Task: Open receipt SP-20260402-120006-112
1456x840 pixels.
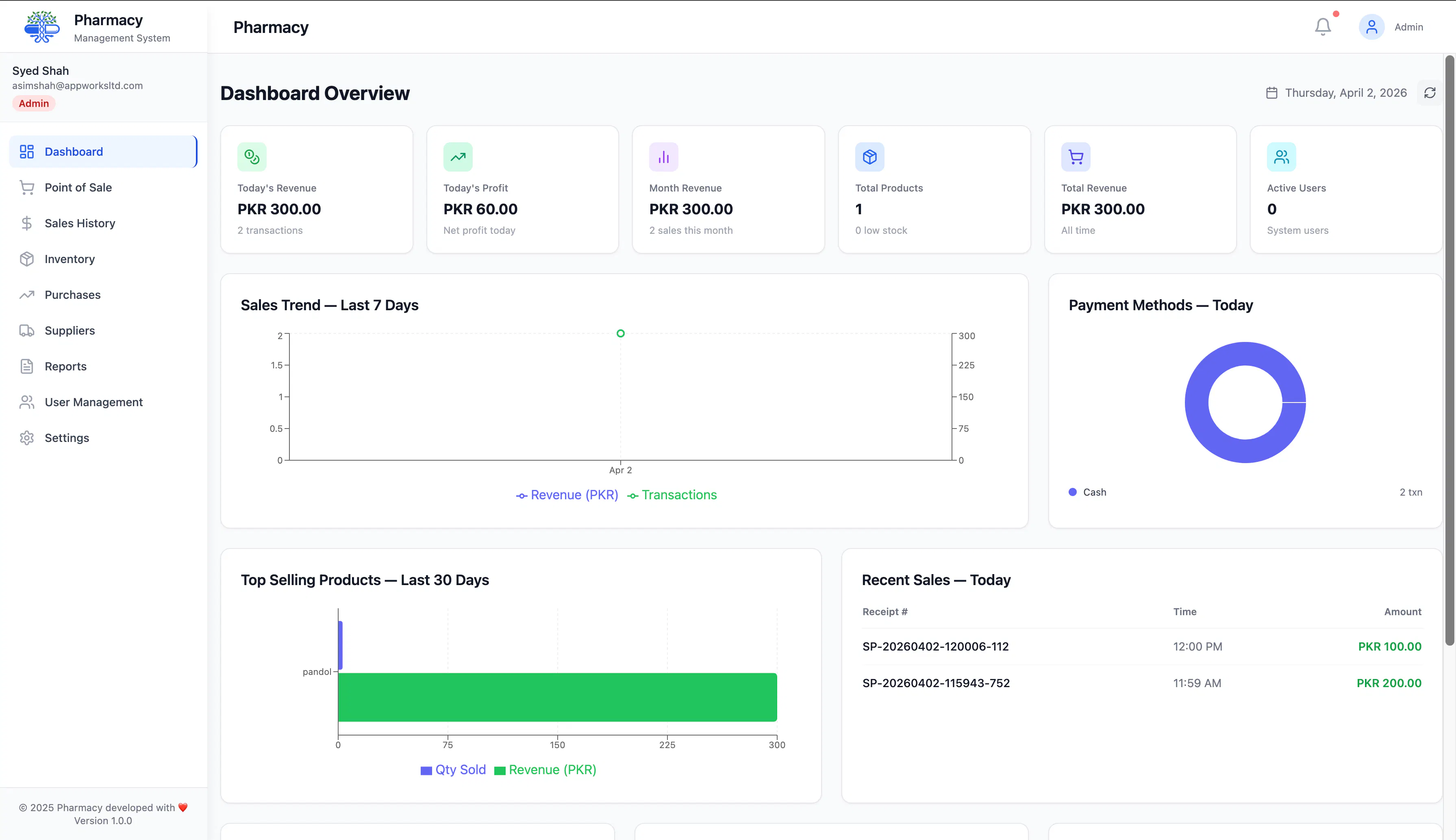Action: coord(935,647)
